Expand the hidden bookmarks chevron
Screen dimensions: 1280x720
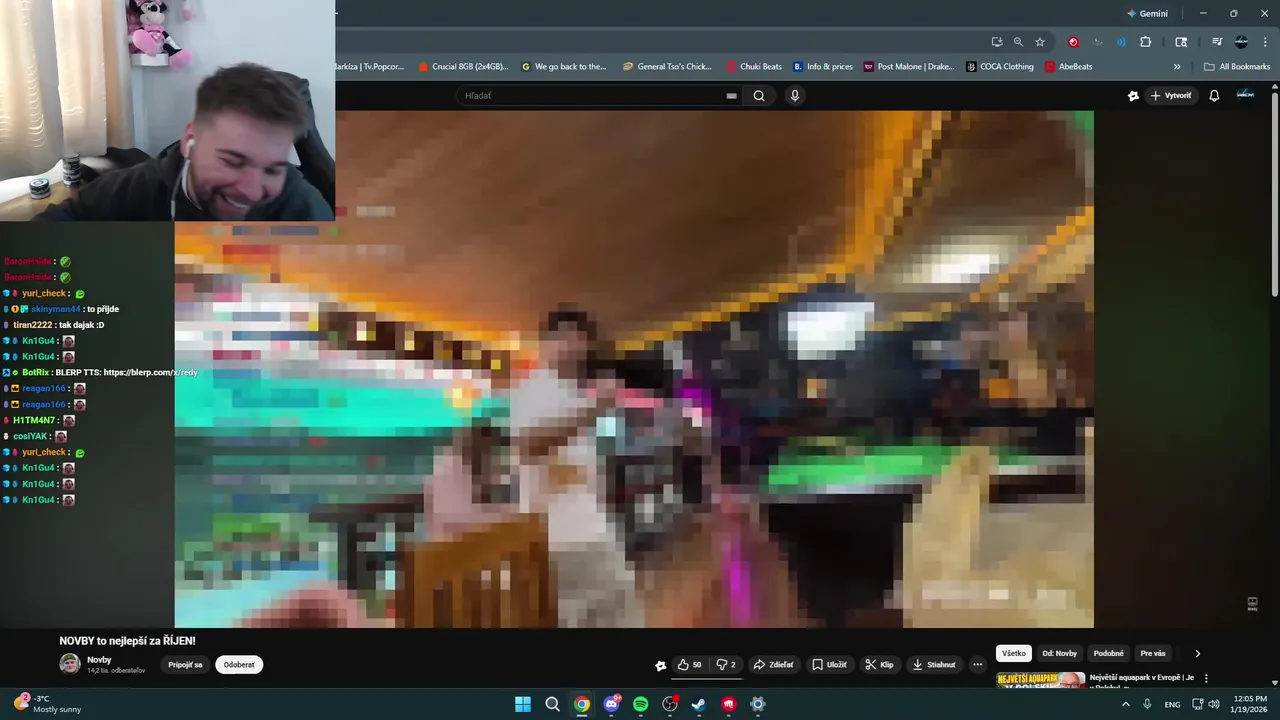coord(1177,67)
